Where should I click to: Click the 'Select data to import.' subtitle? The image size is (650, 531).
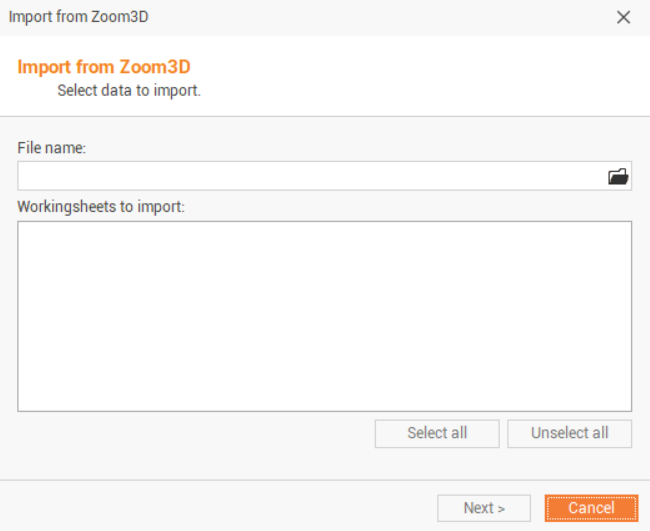click(x=129, y=90)
